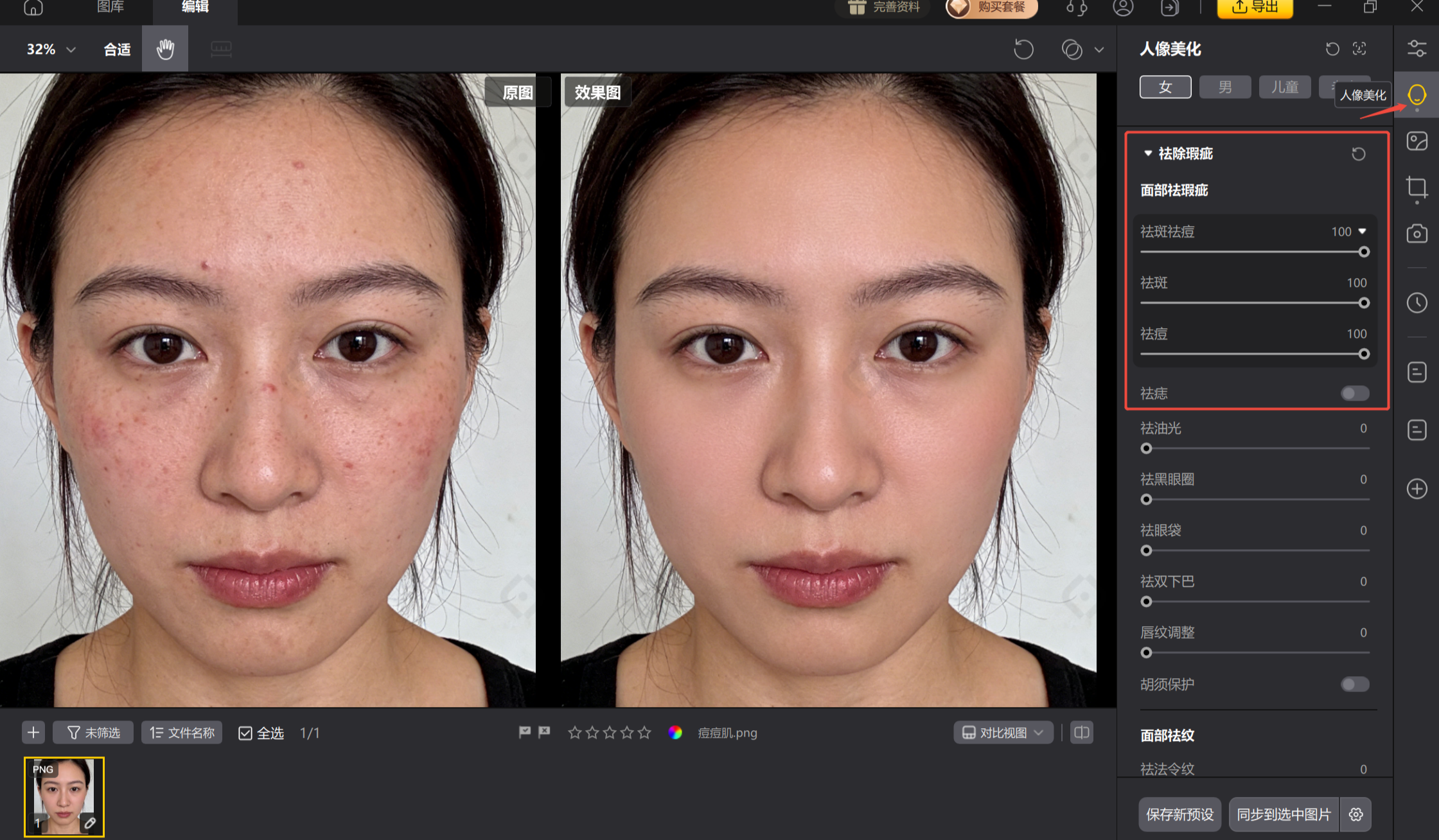Click the history clock icon
Screen dimensions: 1439x840
(1417, 302)
